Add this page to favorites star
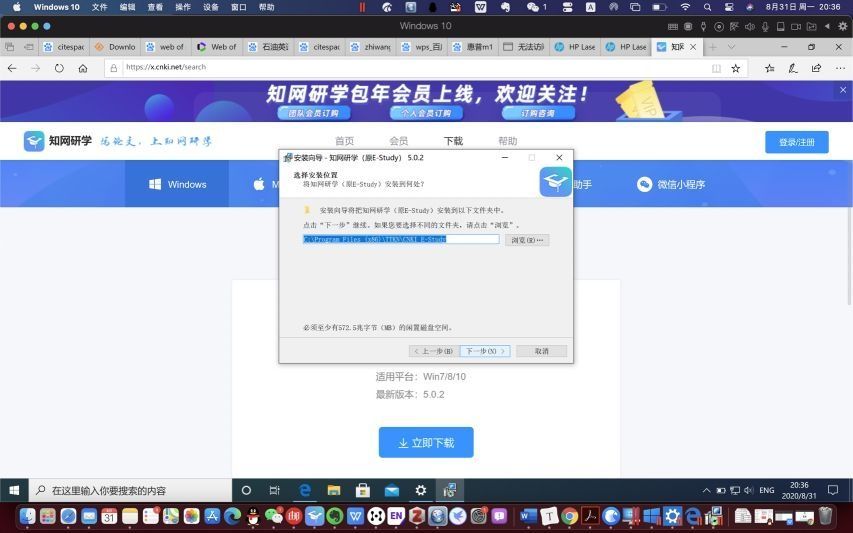Image resolution: width=853 pixels, height=533 pixels. tap(735, 68)
